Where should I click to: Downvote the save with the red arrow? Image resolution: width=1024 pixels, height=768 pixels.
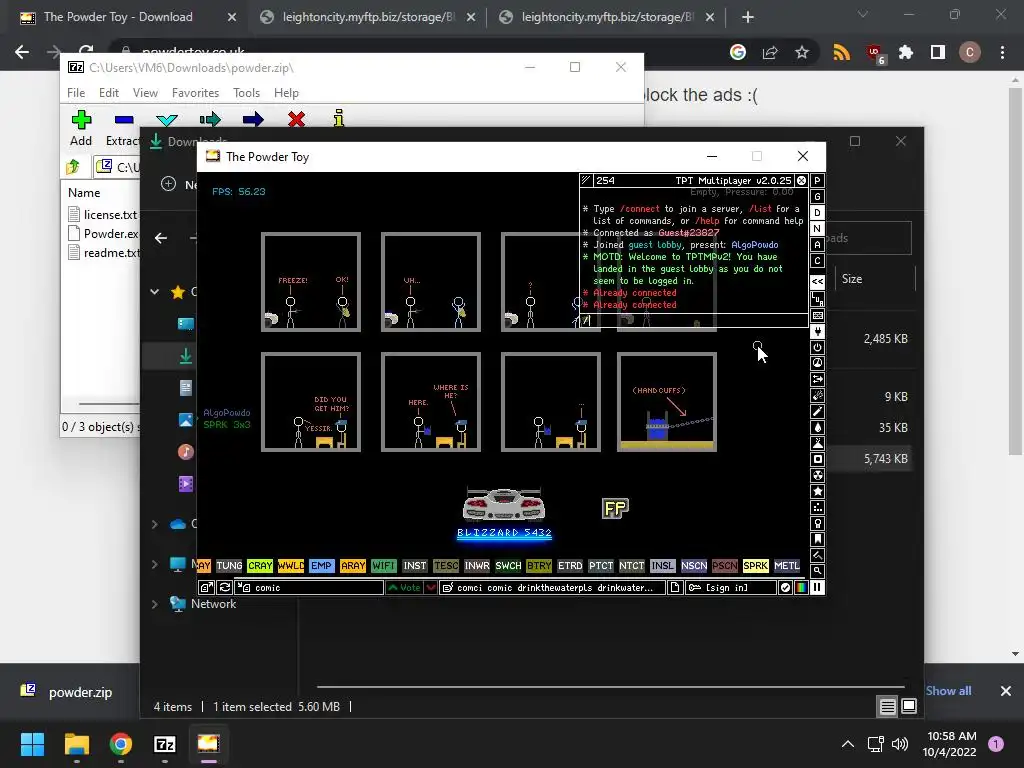click(431, 588)
